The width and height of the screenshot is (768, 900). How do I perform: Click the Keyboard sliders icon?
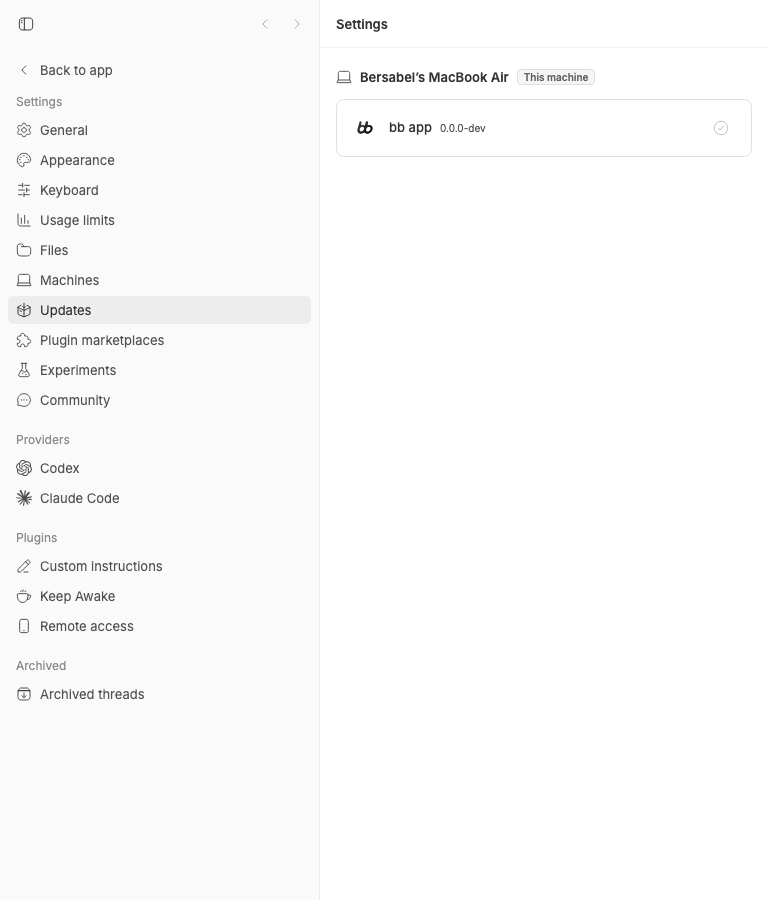point(24,190)
